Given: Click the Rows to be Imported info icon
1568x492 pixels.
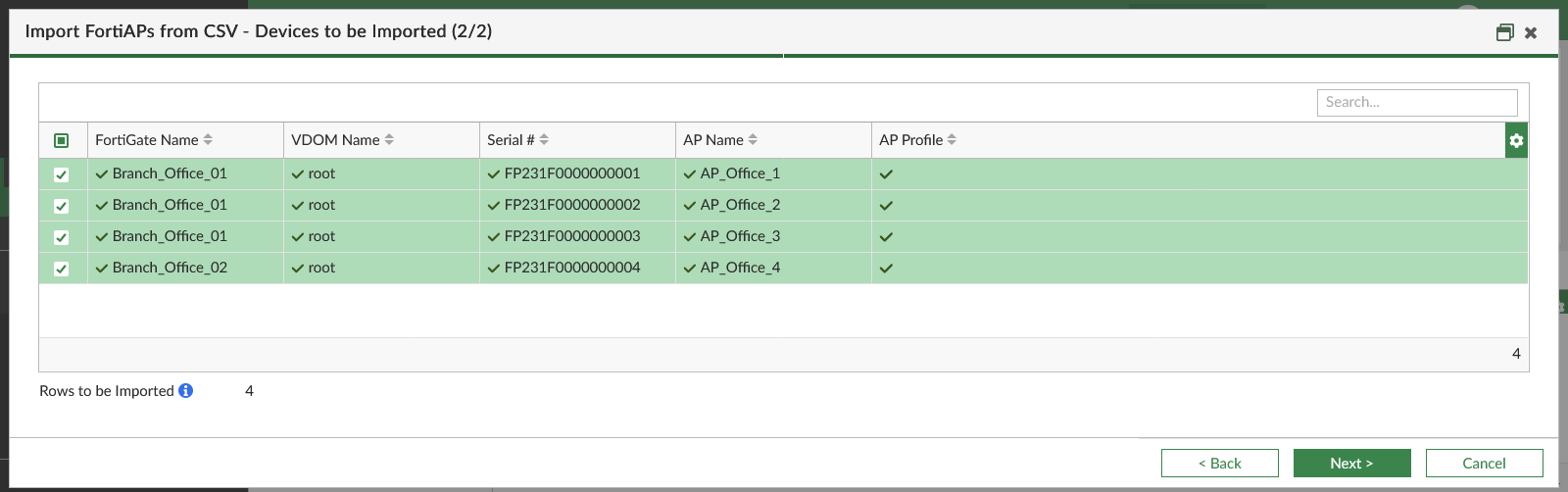Looking at the screenshot, I should 185,390.
